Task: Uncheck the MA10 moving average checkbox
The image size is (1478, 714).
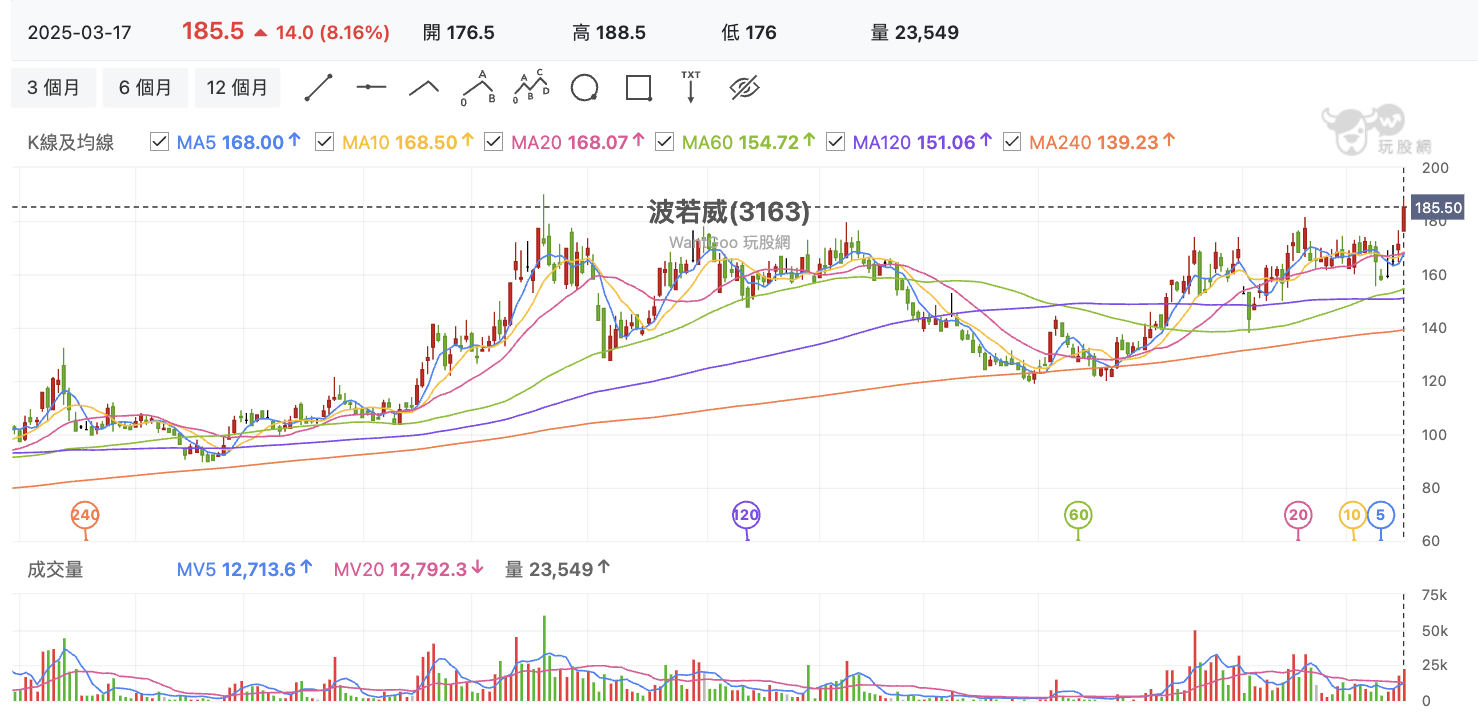Action: [x=323, y=142]
